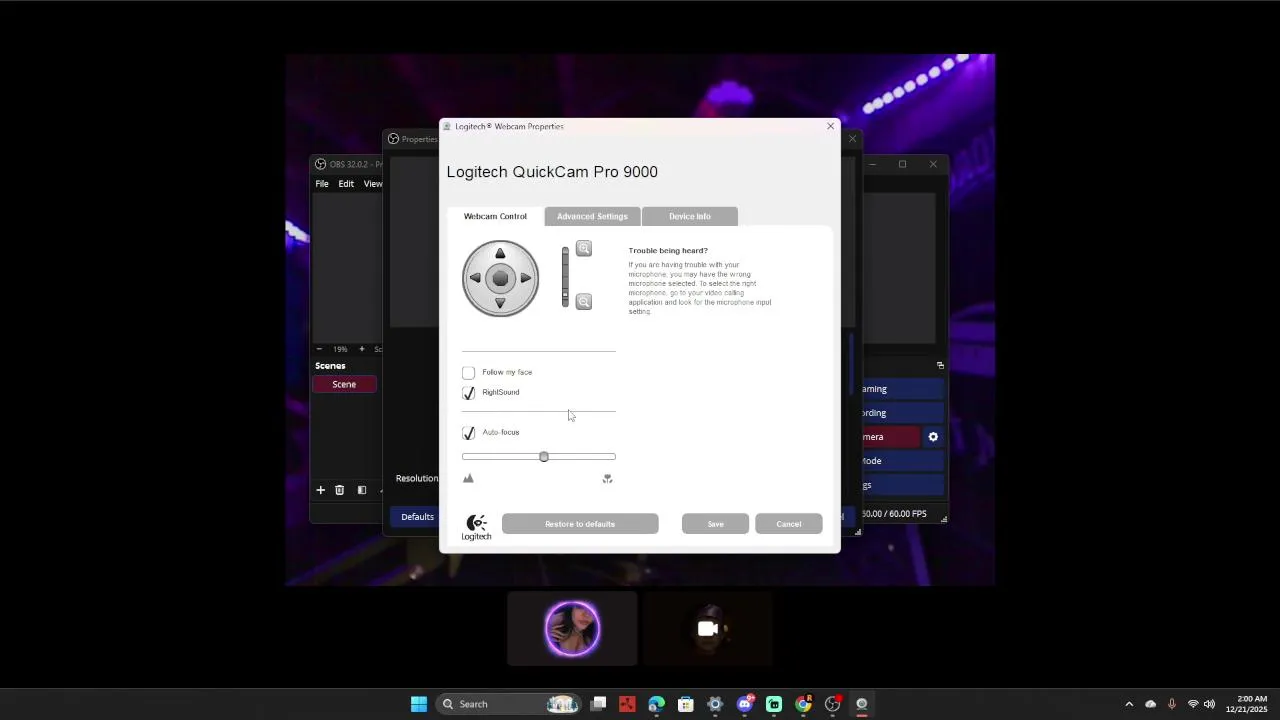Click Restore to defaults button

click(580, 524)
